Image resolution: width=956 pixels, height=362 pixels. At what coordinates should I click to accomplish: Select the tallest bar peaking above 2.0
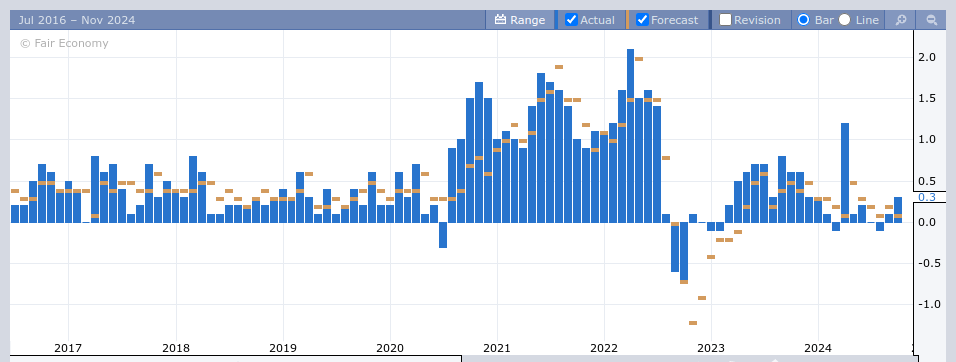click(x=630, y=136)
